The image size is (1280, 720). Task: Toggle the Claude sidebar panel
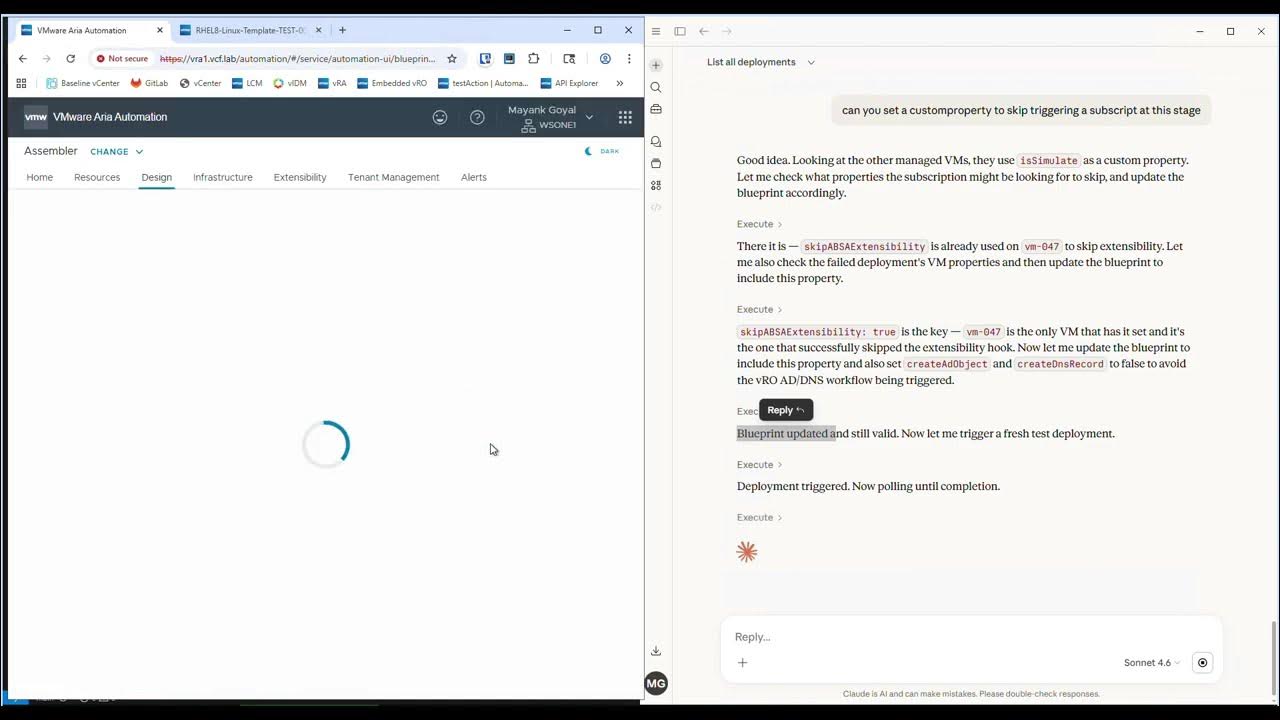[x=680, y=31]
